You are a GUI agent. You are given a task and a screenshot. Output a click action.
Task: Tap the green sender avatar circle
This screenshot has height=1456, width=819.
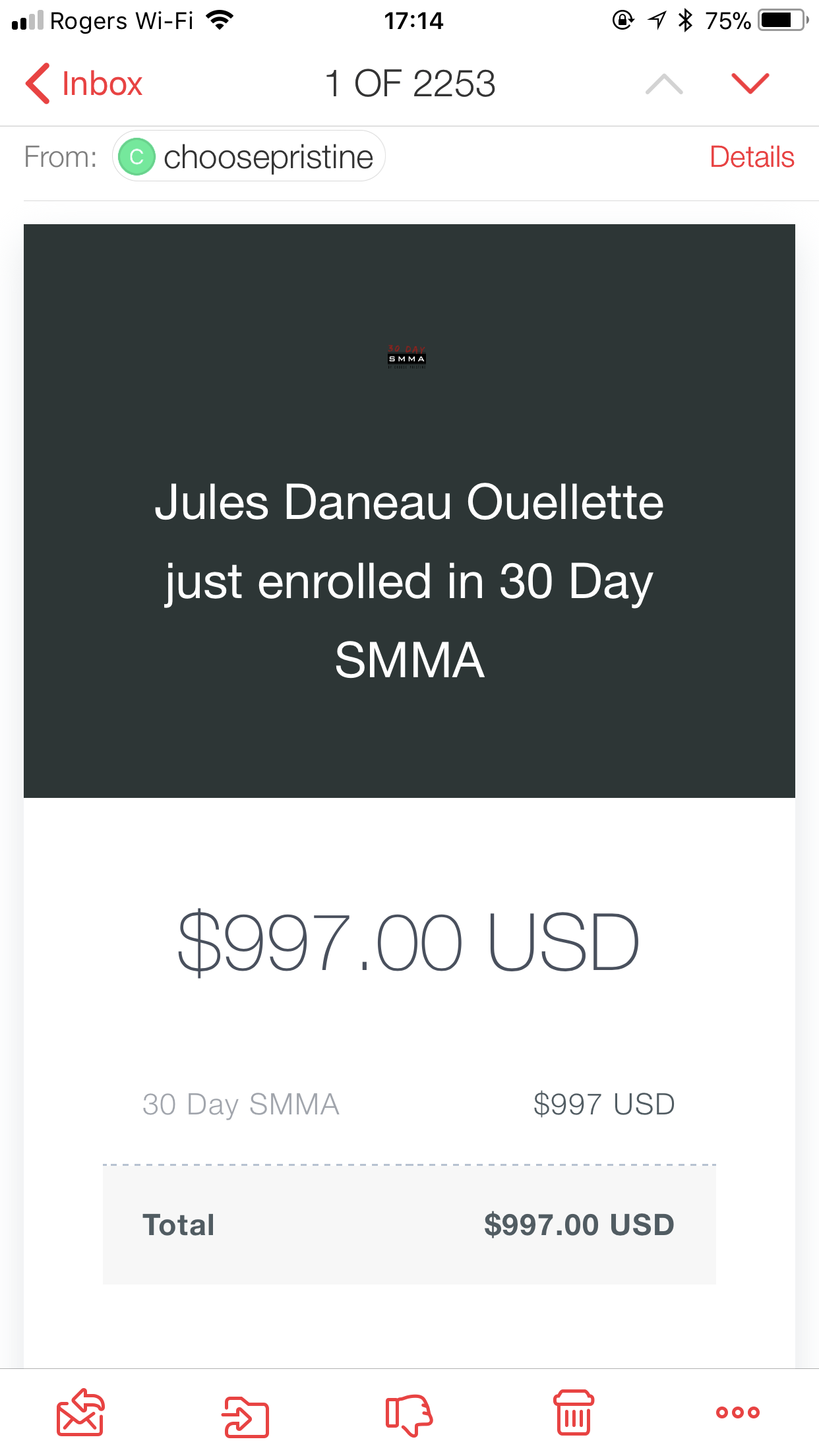136,157
